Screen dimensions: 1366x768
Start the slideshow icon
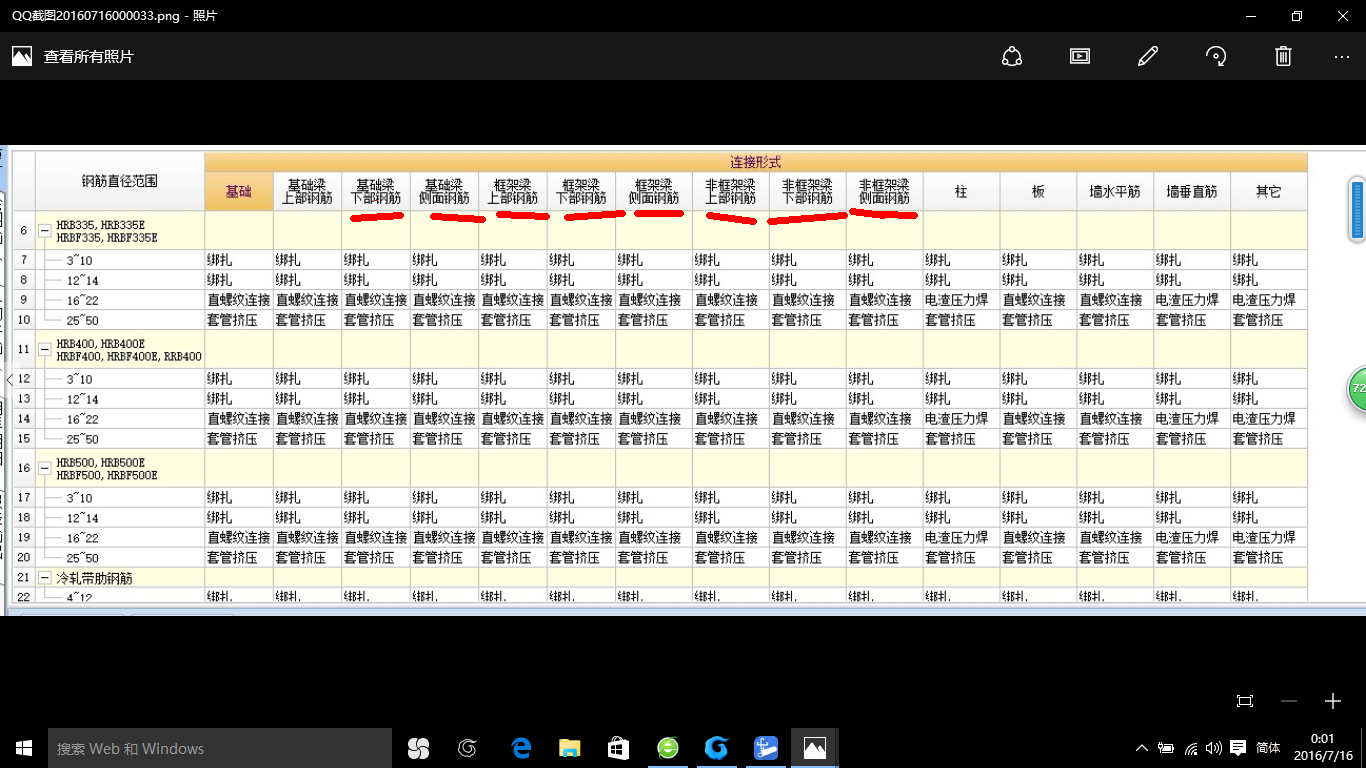pos(1080,56)
